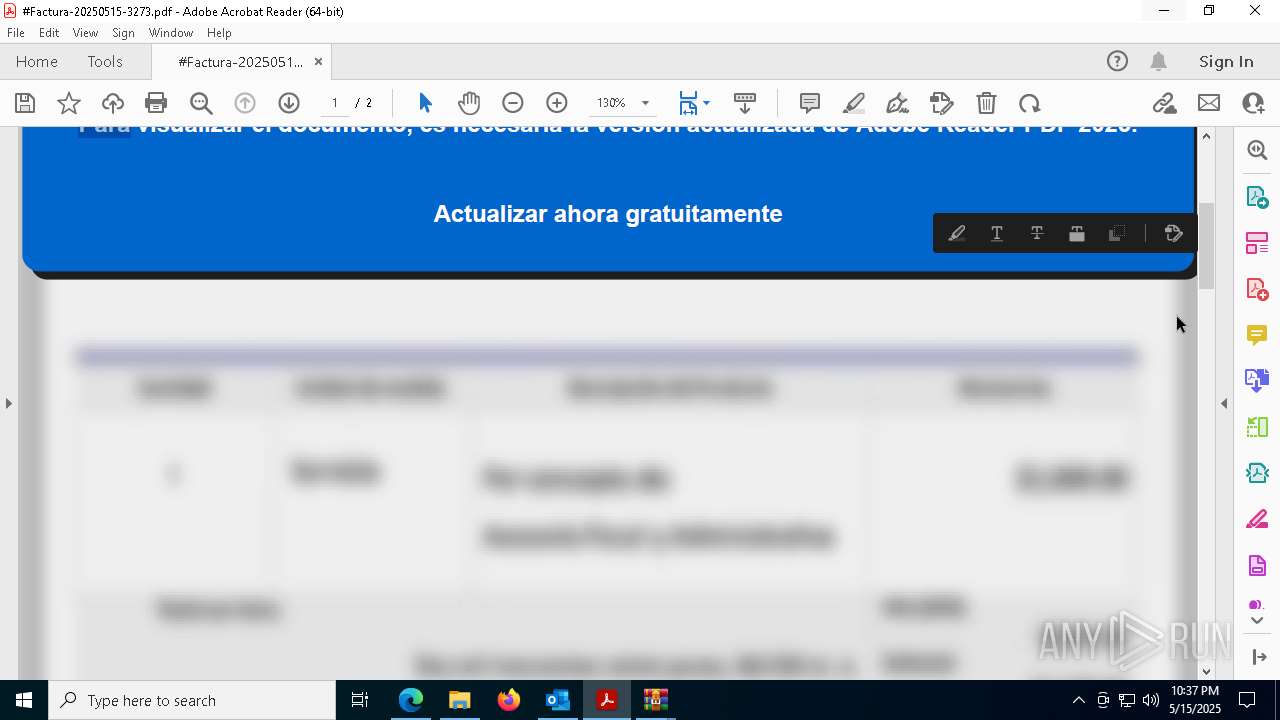Open the stamp tool in the toolbar
The width and height of the screenshot is (1280, 720).
click(941, 103)
